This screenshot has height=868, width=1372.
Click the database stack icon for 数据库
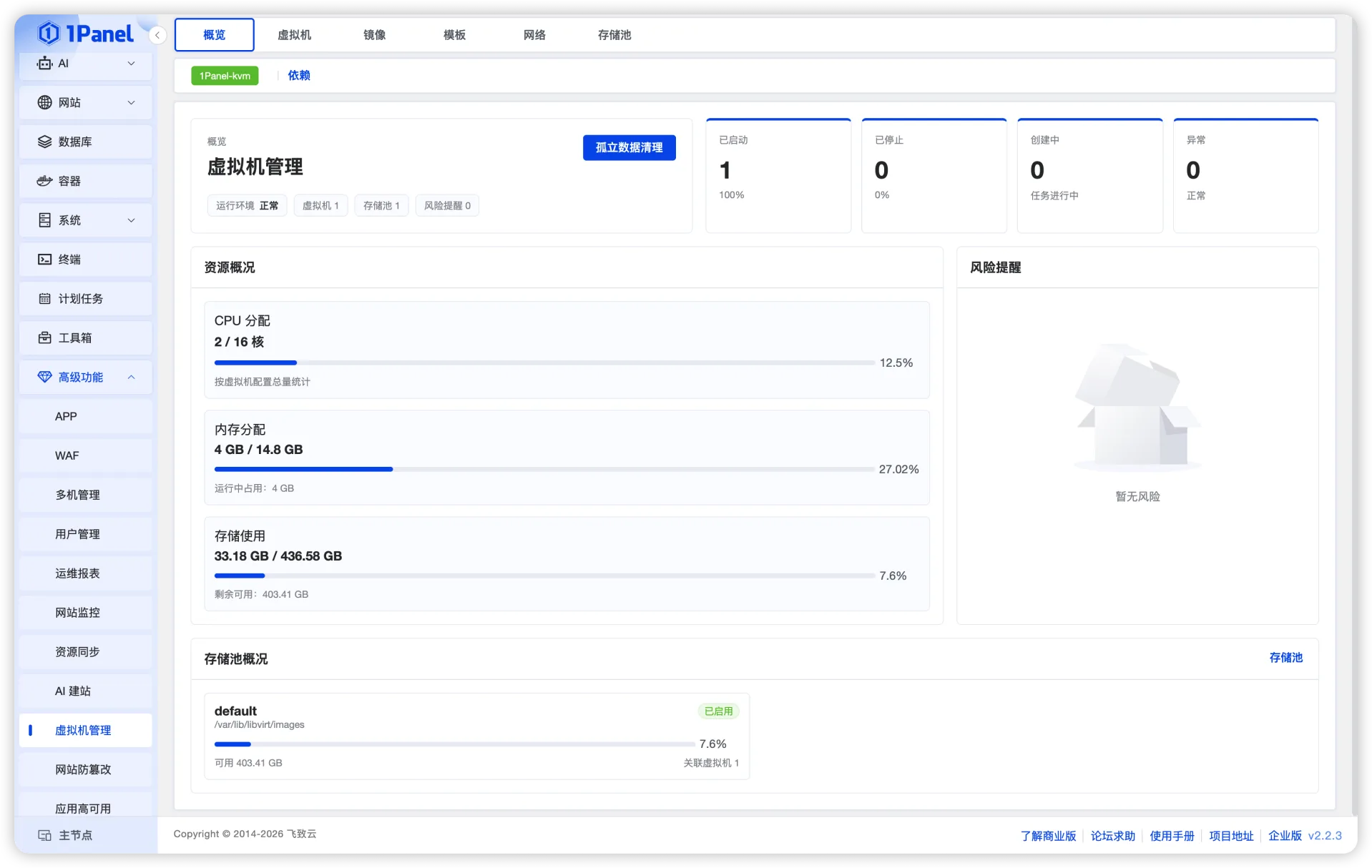pos(44,142)
